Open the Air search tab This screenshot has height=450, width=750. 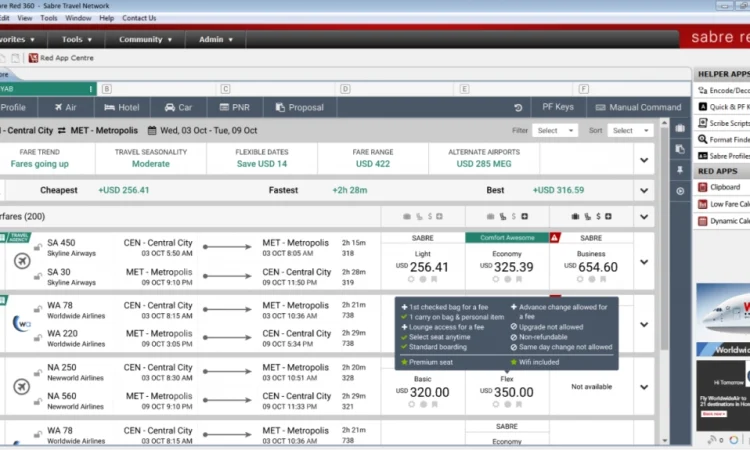coord(66,107)
